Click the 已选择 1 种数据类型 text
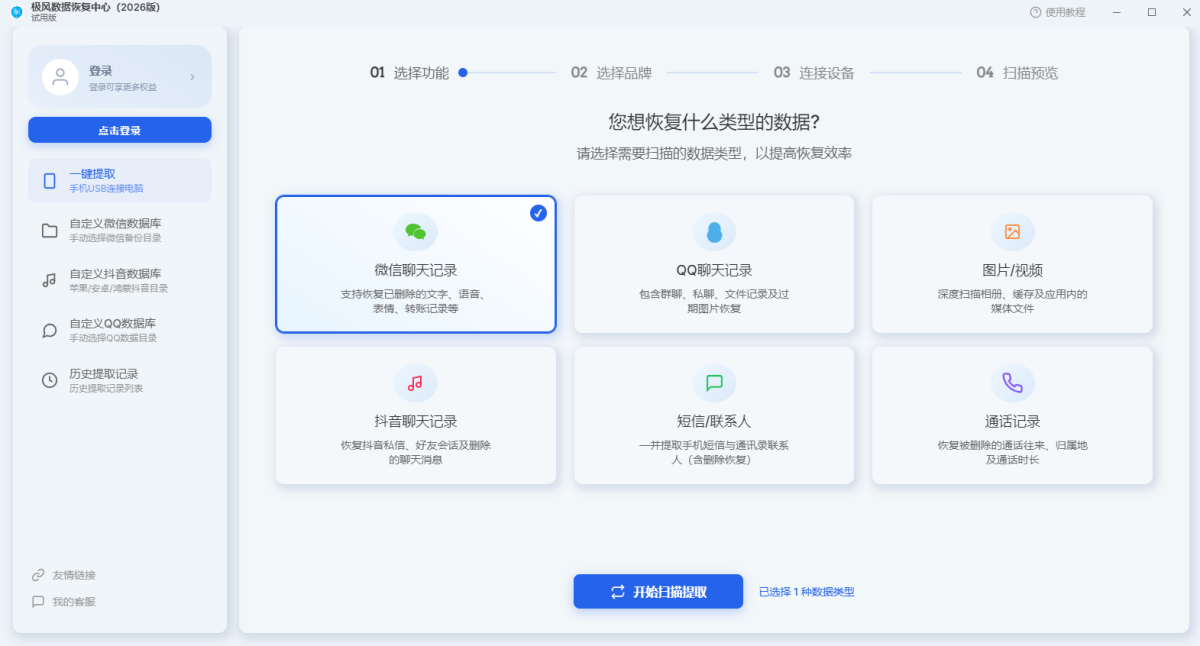Screen dimensions: 1200x646 point(806,592)
